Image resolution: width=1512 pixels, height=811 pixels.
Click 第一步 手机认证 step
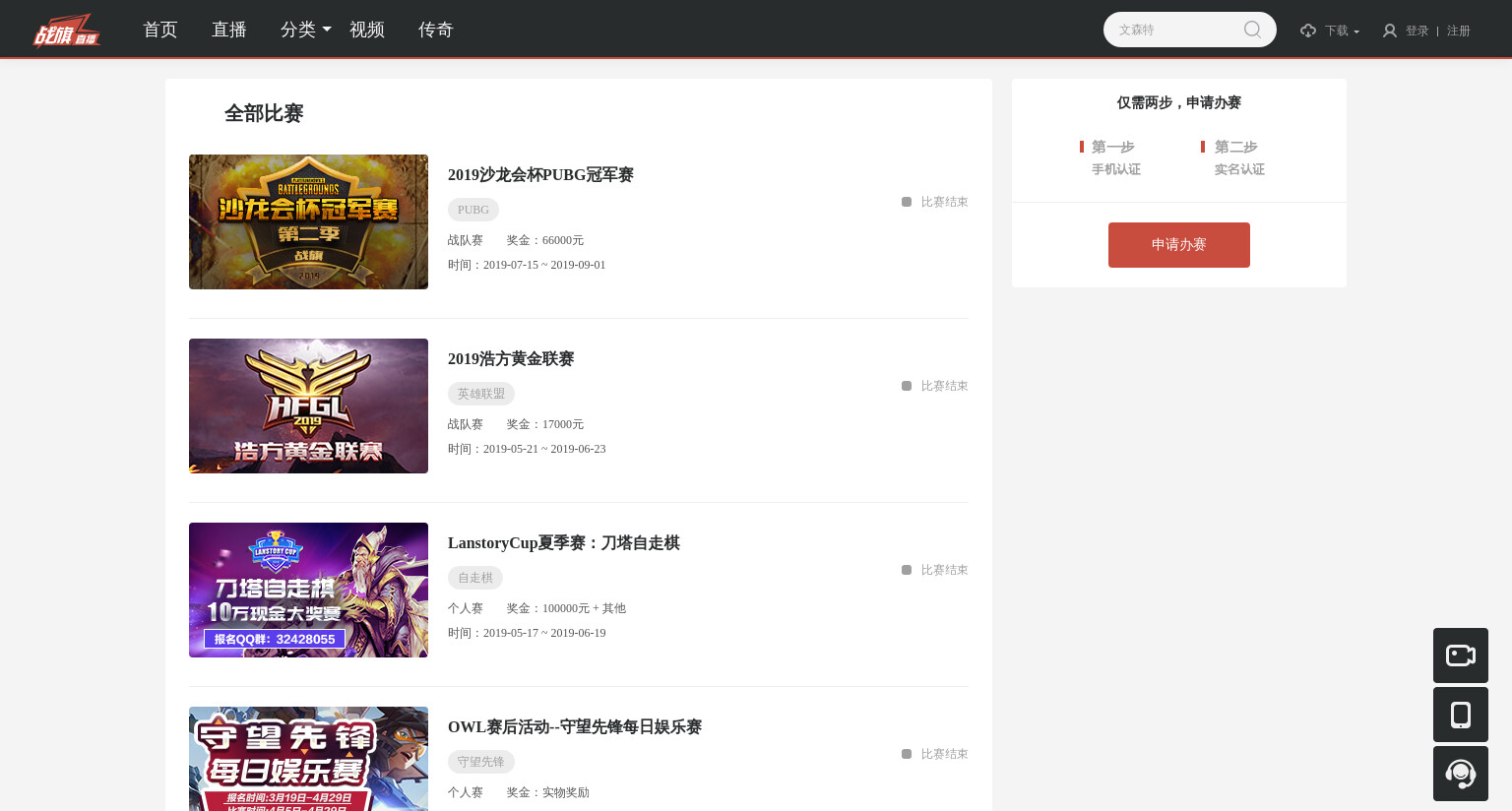click(1111, 157)
